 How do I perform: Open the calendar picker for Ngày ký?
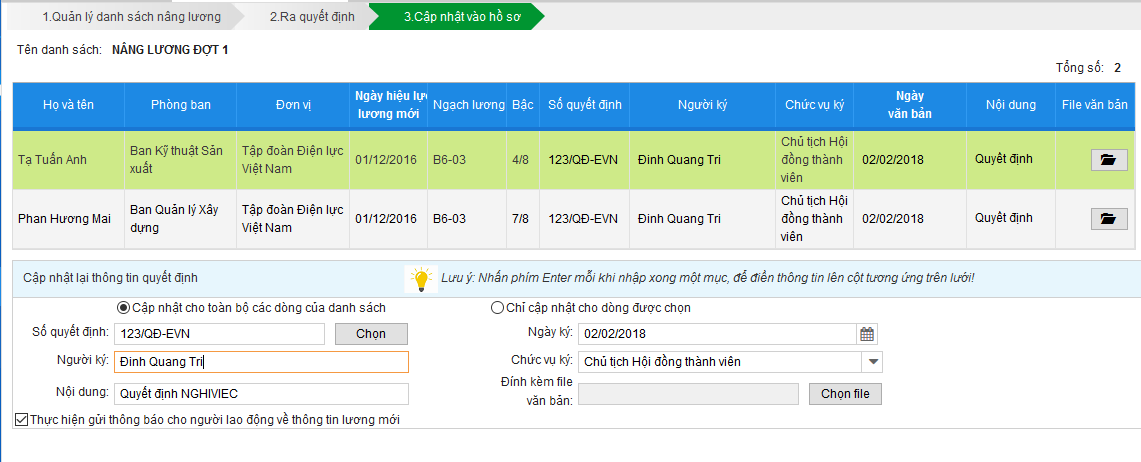click(867, 334)
